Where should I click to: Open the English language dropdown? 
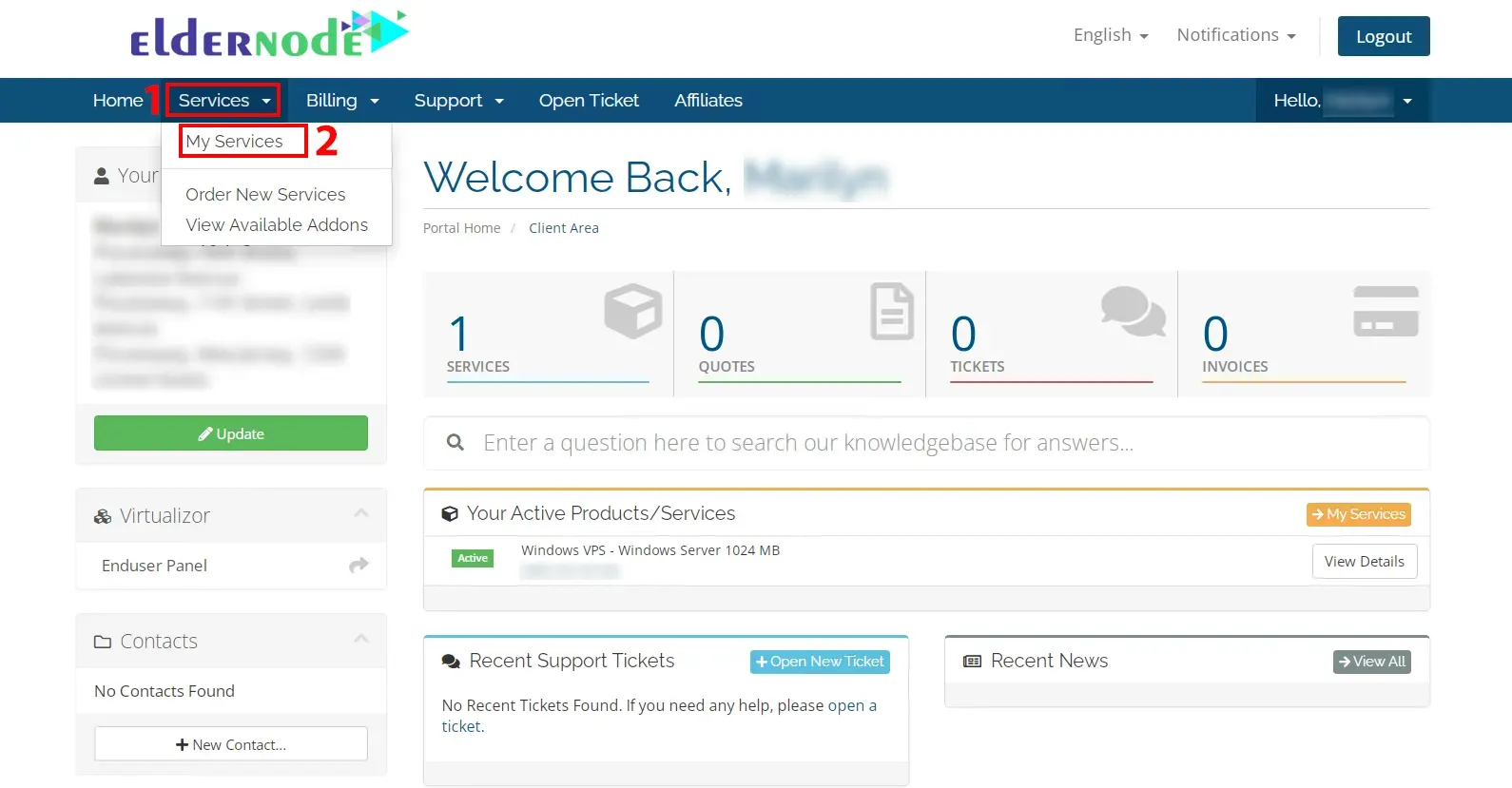[1111, 35]
